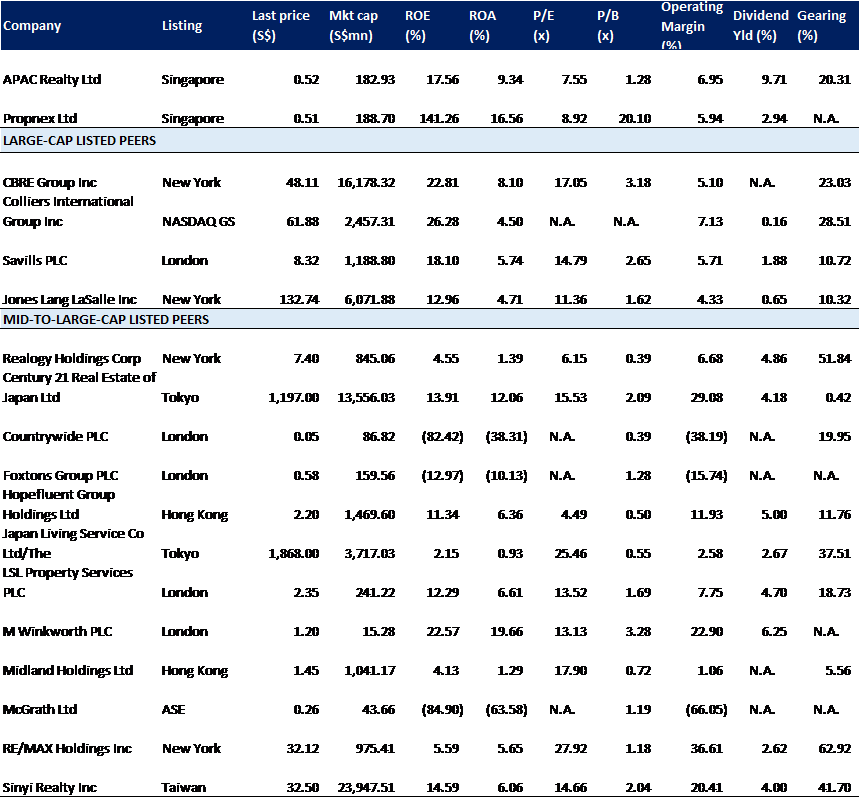This screenshot has width=860, height=798.
Task: Click Sinyi Realty market cap 23,947.51
Action: (366, 788)
